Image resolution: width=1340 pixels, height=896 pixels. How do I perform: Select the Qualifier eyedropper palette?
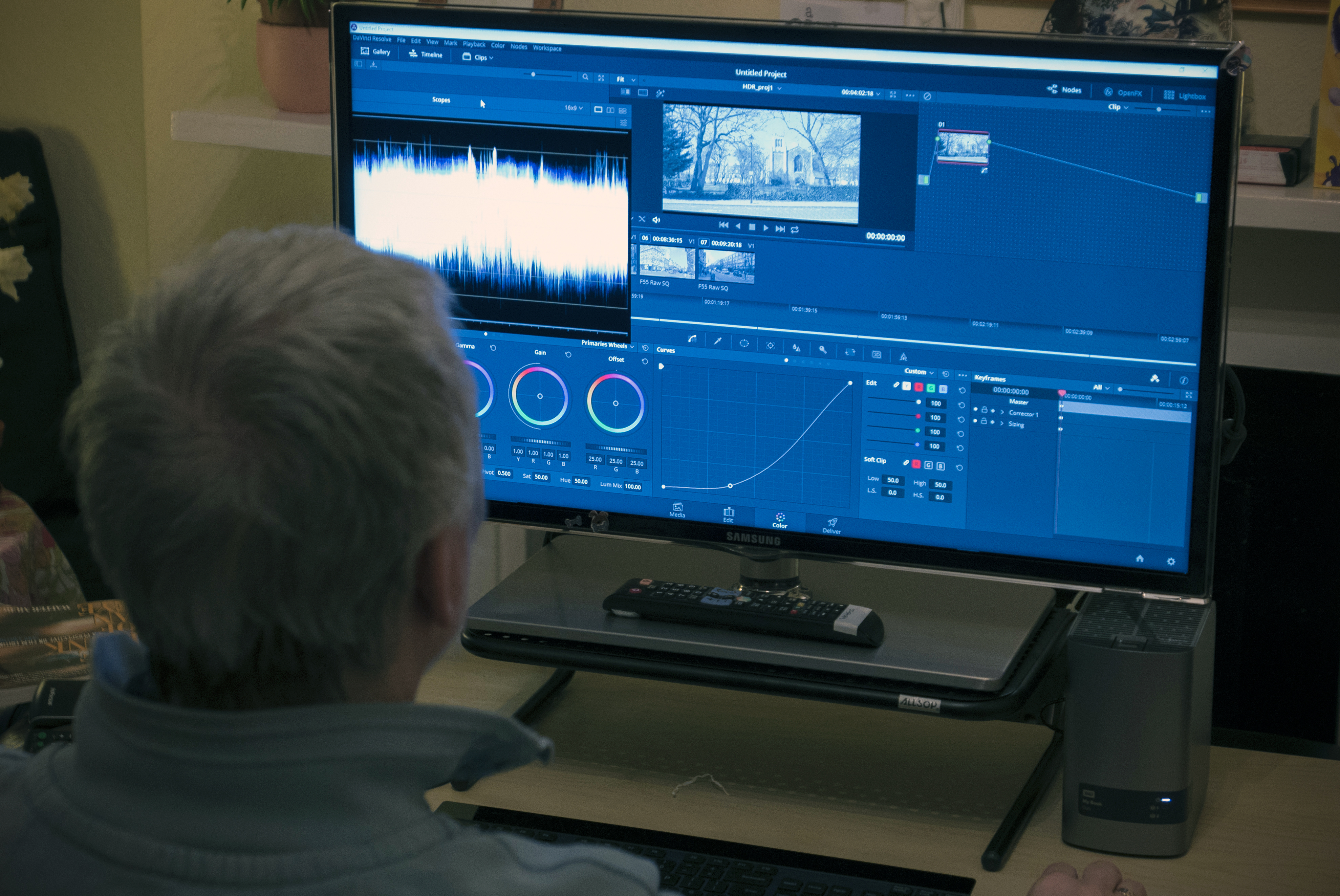click(x=718, y=341)
